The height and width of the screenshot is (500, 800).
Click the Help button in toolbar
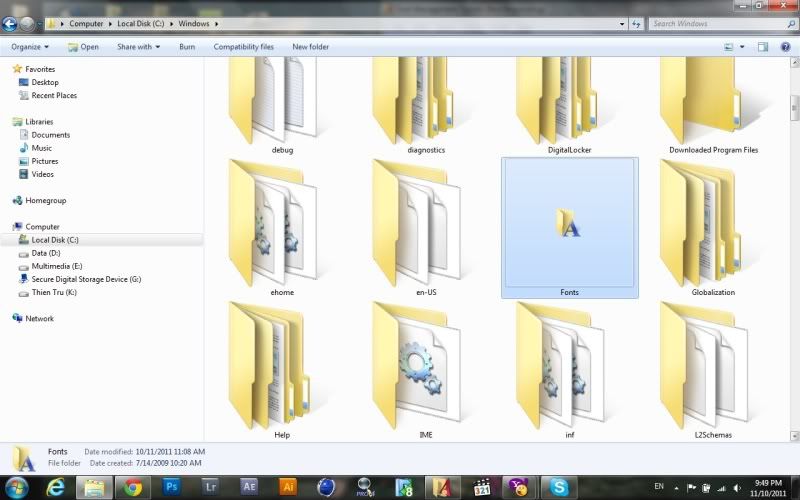785,46
